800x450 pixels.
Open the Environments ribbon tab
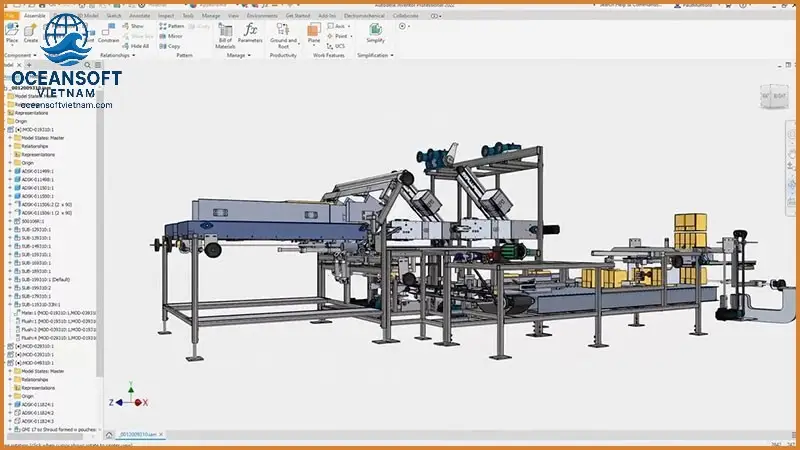263,16
